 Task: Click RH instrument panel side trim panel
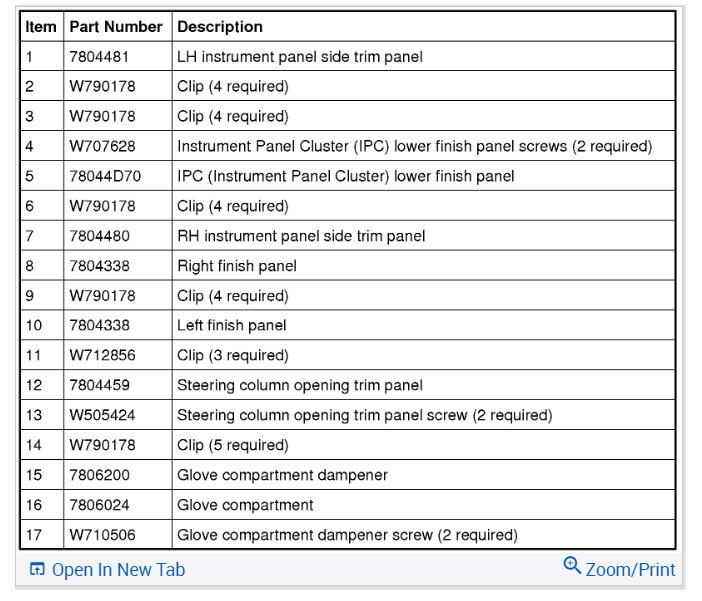301,236
